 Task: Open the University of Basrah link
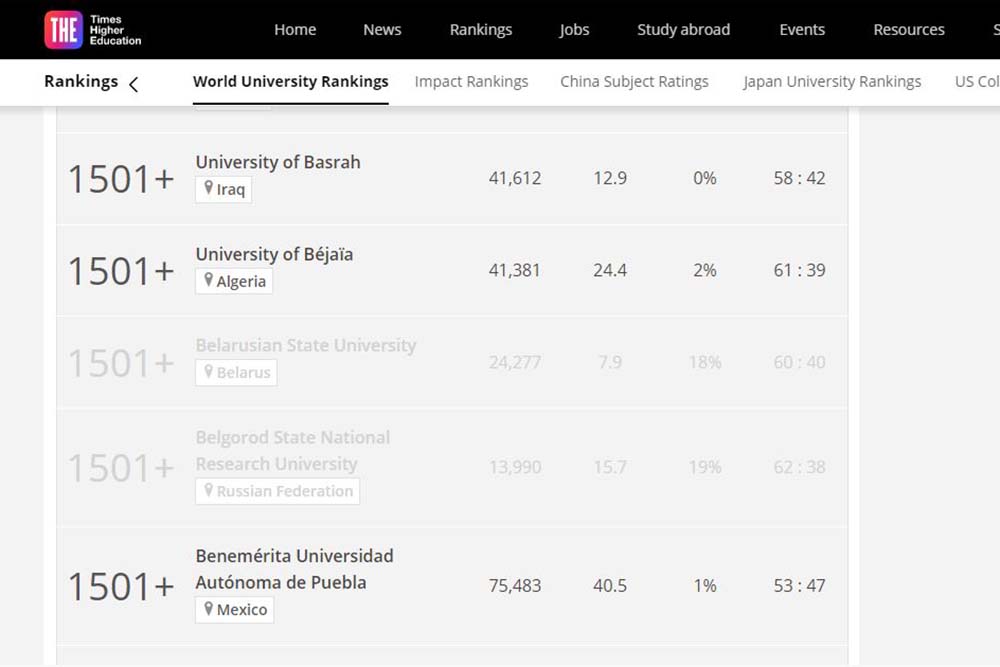[278, 162]
